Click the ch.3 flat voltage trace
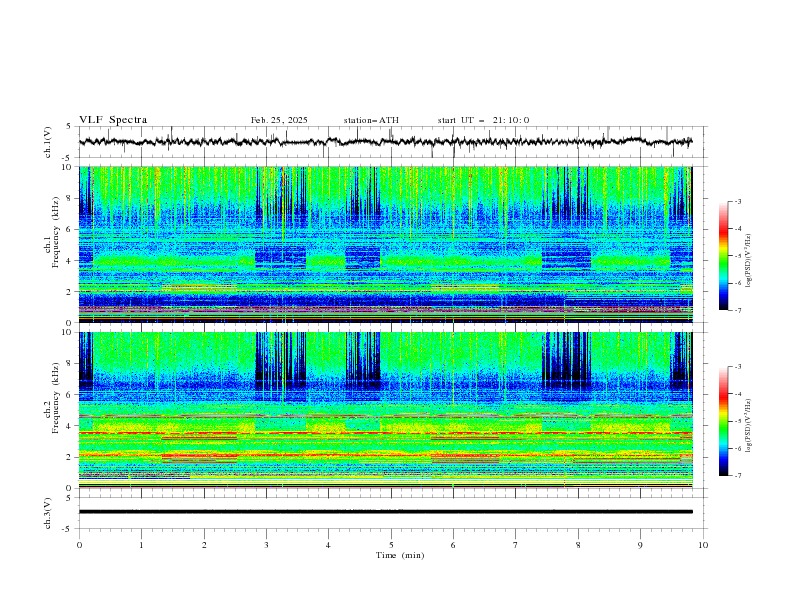The width and height of the screenshot is (792, 612). point(385,512)
